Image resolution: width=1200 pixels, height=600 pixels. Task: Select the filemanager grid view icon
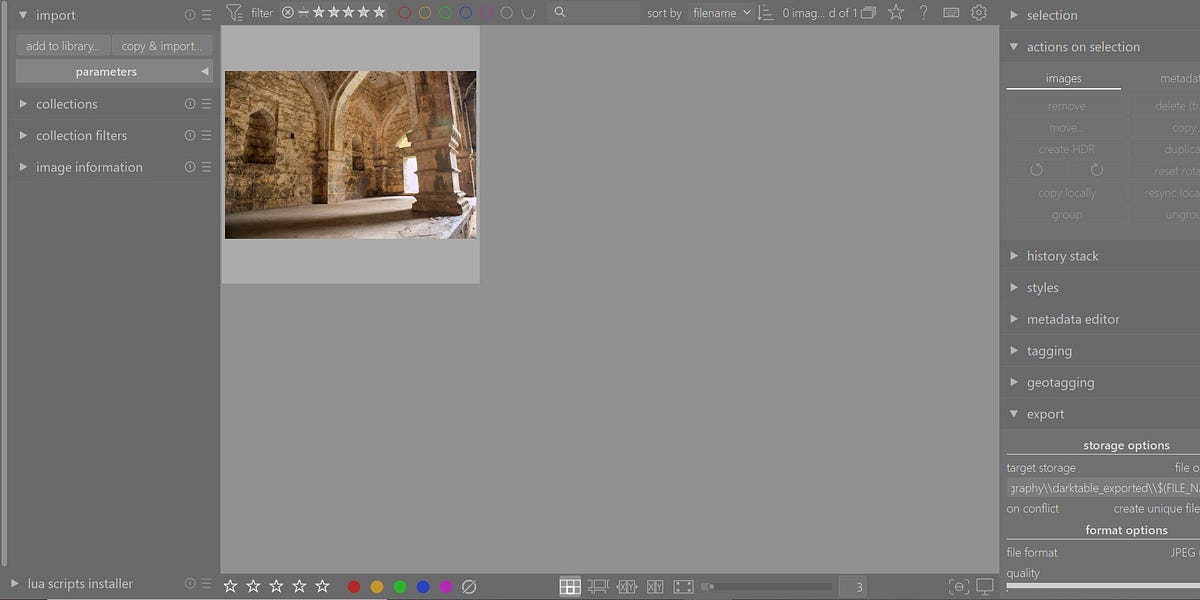pos(570,586)
